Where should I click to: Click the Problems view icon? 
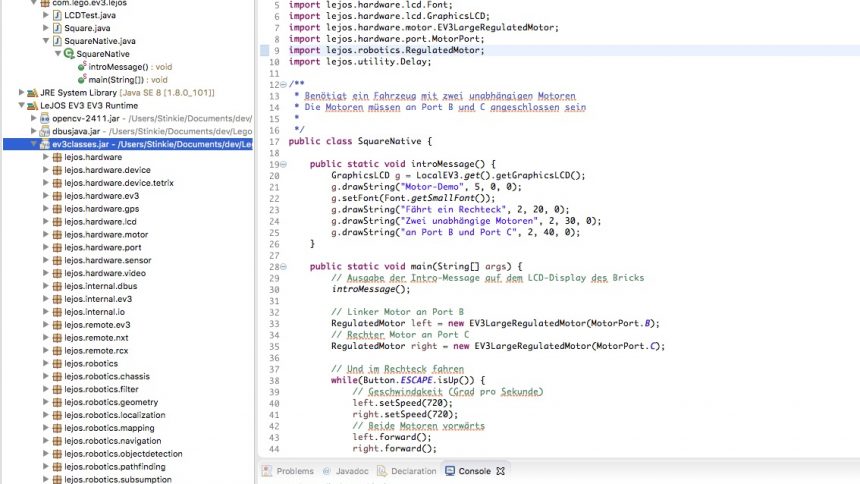267,471
